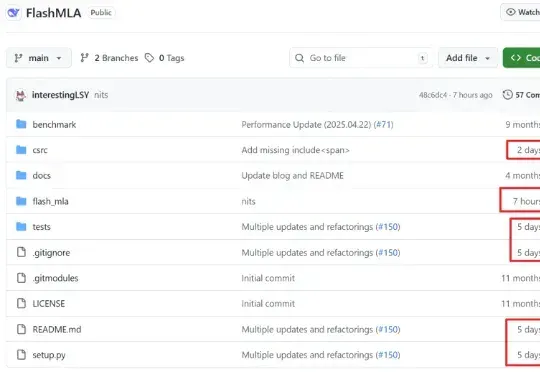Expand the Add file dropdown
The image size is (540, 372).
point(468,58)
